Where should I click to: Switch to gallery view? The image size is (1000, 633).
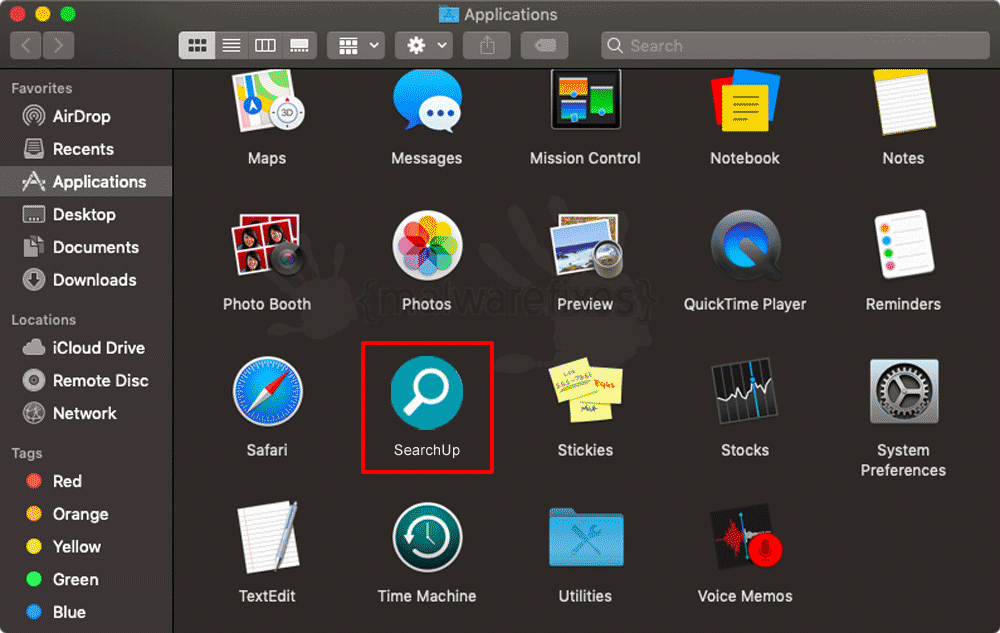pyautogui.click(x=299, y=45)
